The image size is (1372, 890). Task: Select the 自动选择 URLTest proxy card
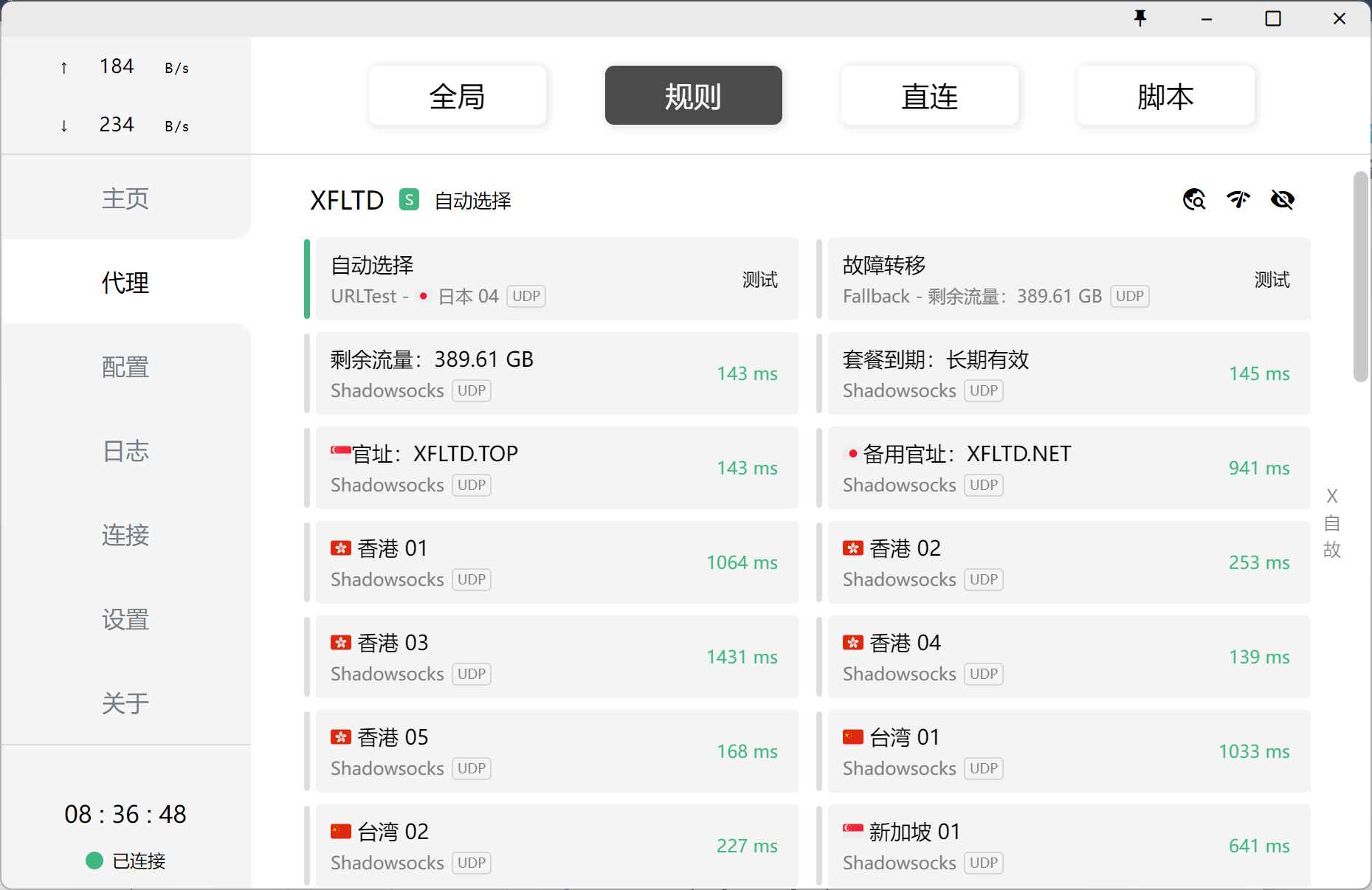coord(557,279)
